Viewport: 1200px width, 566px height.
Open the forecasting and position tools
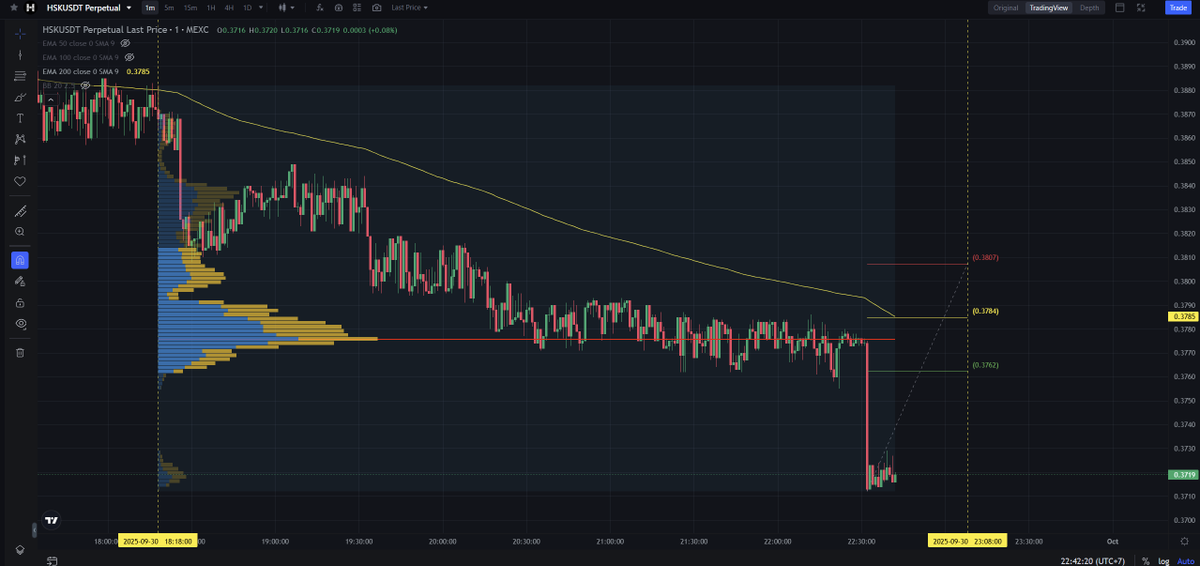[20, 160]
